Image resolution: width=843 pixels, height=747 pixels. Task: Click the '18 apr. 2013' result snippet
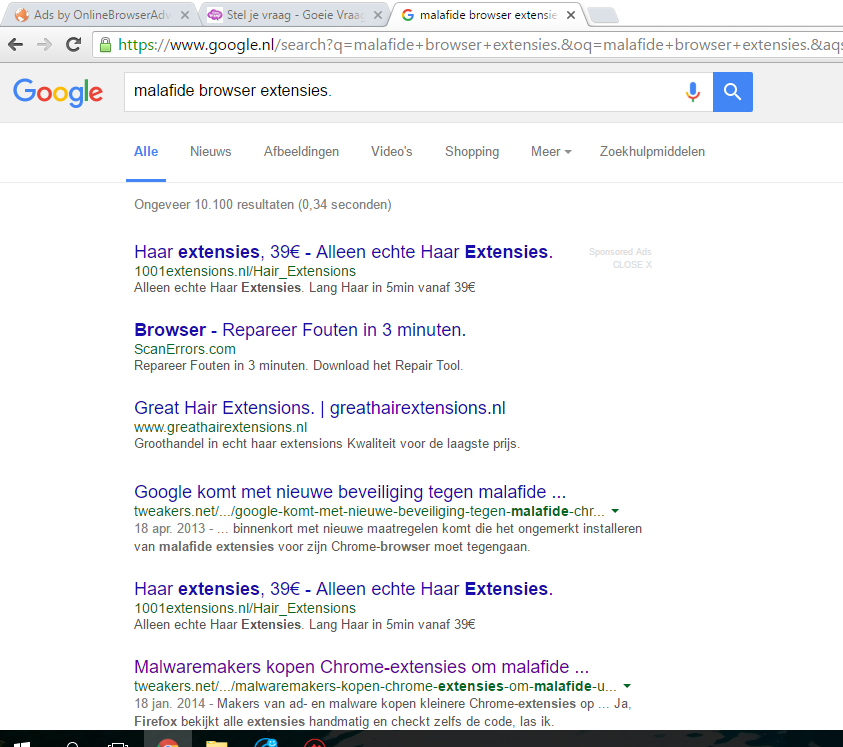[388, 538]
